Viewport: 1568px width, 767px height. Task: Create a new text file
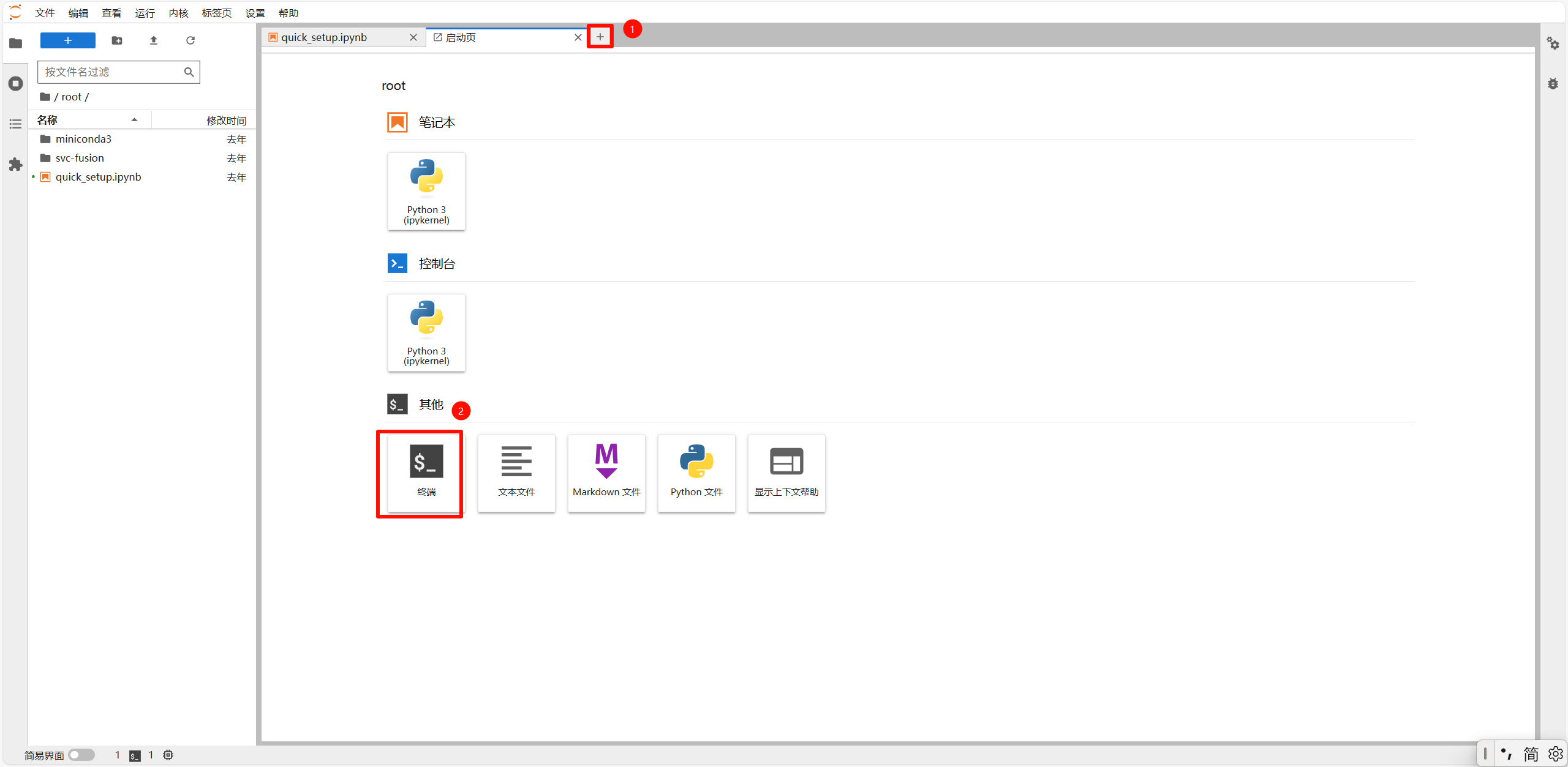tap(516, 473)
